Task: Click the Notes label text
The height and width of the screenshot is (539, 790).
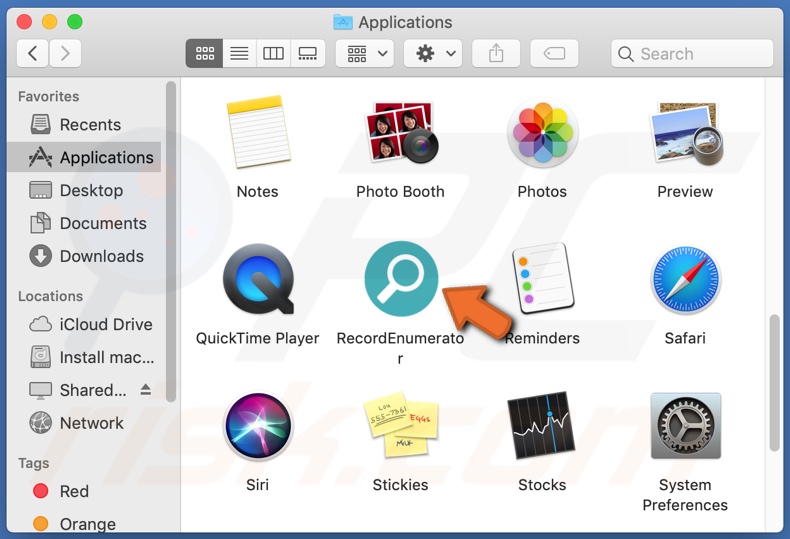Action: (x=257, y=192)
